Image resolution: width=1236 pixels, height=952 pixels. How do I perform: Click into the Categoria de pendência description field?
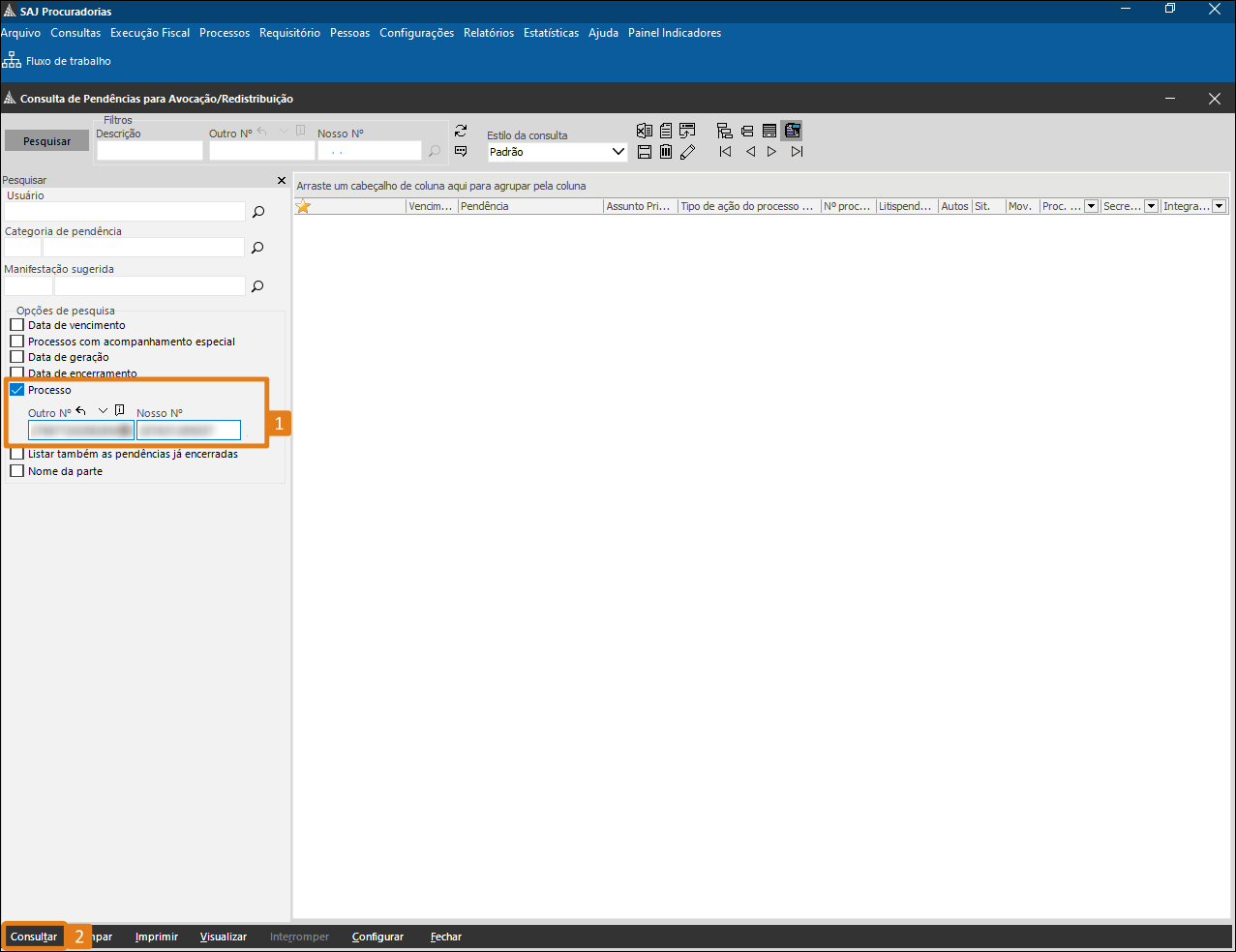(x=143, y=248)
